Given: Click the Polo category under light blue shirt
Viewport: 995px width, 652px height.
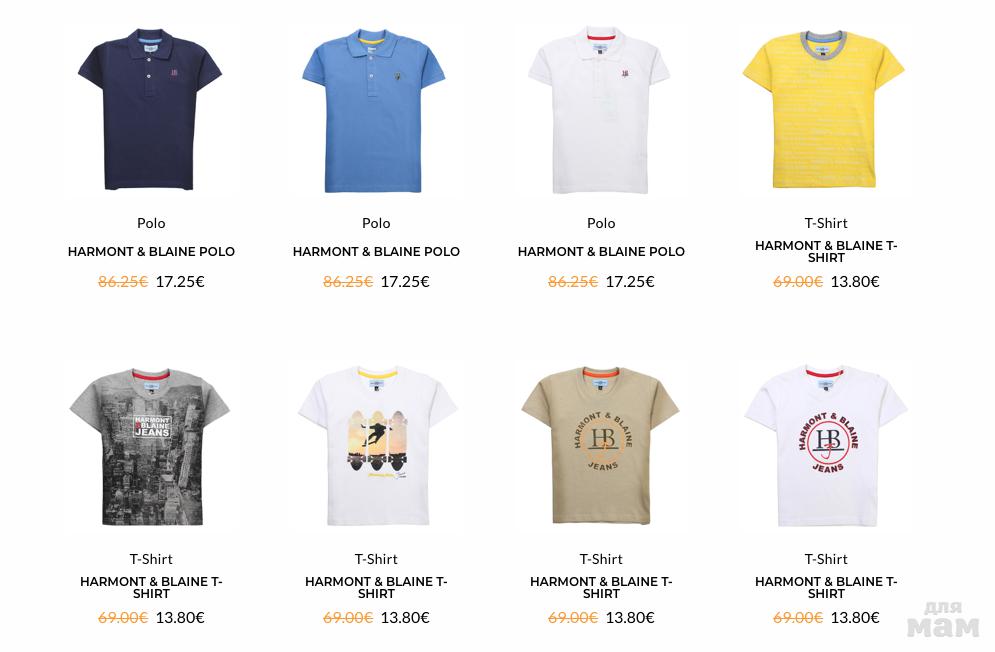Looking at the screenshot, I should pos(376,223).
